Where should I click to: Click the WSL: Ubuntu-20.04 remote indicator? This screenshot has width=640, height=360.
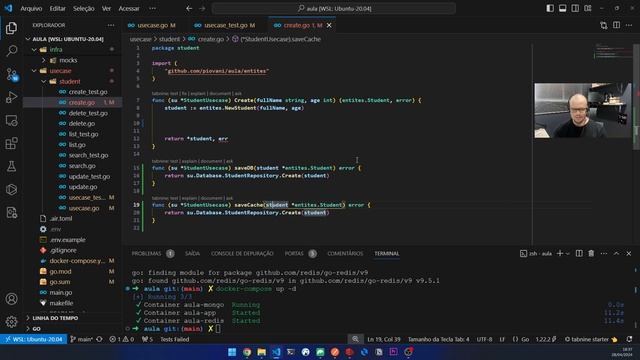[34, 339]
